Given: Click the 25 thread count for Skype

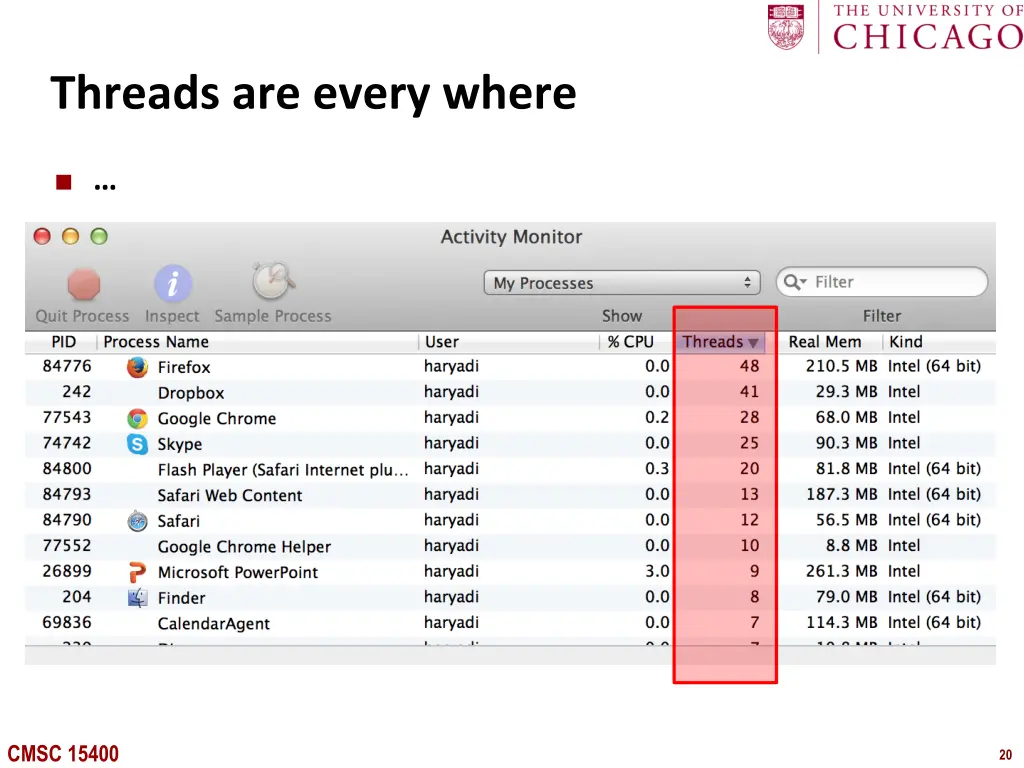Looking at the screenshot, I should click(749, 443).
